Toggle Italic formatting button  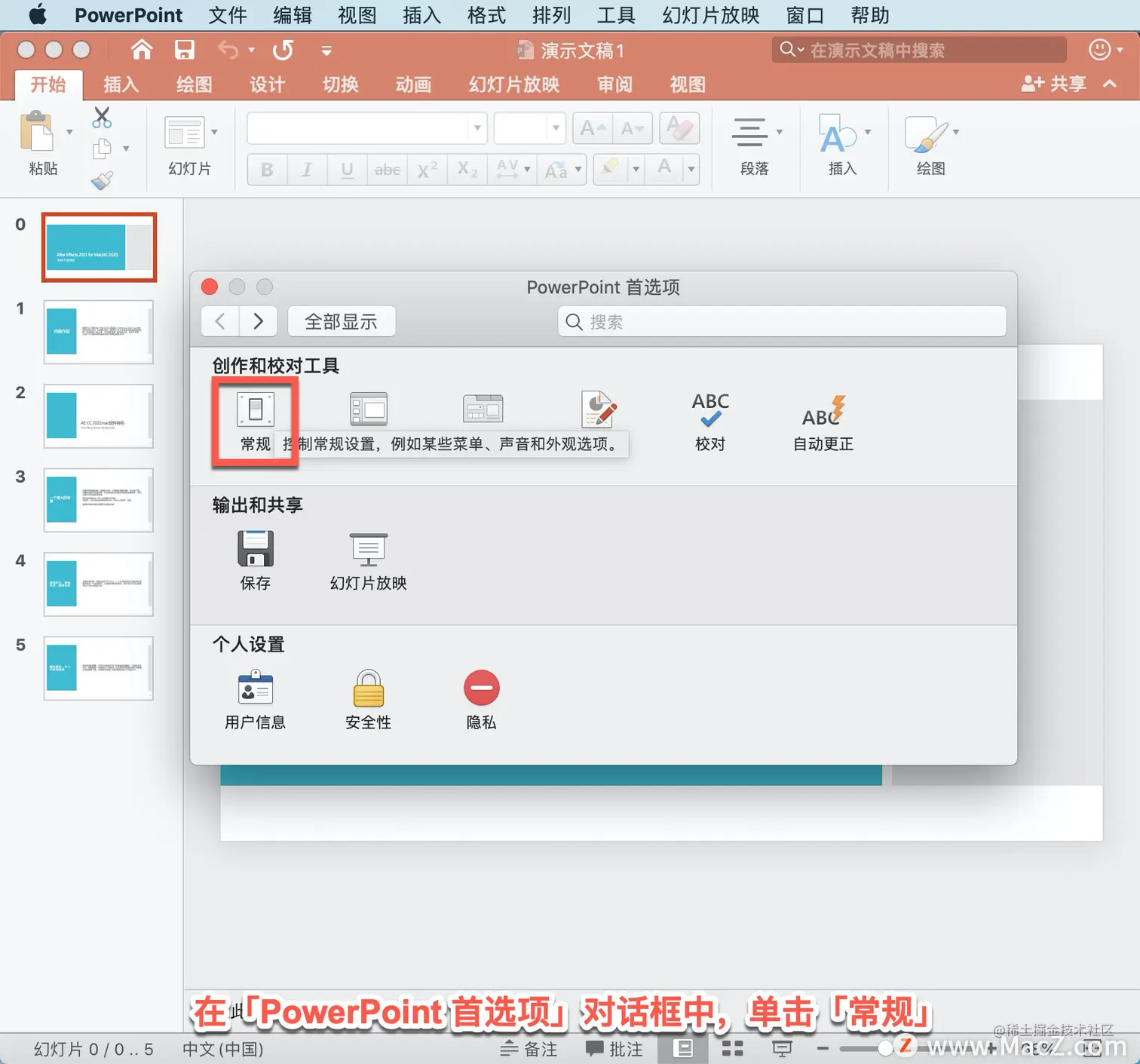pos(307,170)
